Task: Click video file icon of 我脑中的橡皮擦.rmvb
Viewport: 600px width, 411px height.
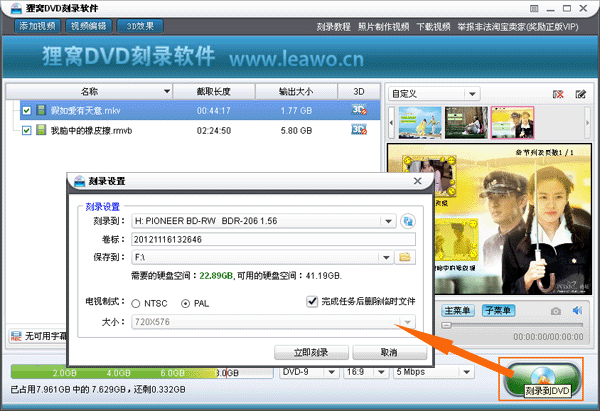Action: [41, 130]
